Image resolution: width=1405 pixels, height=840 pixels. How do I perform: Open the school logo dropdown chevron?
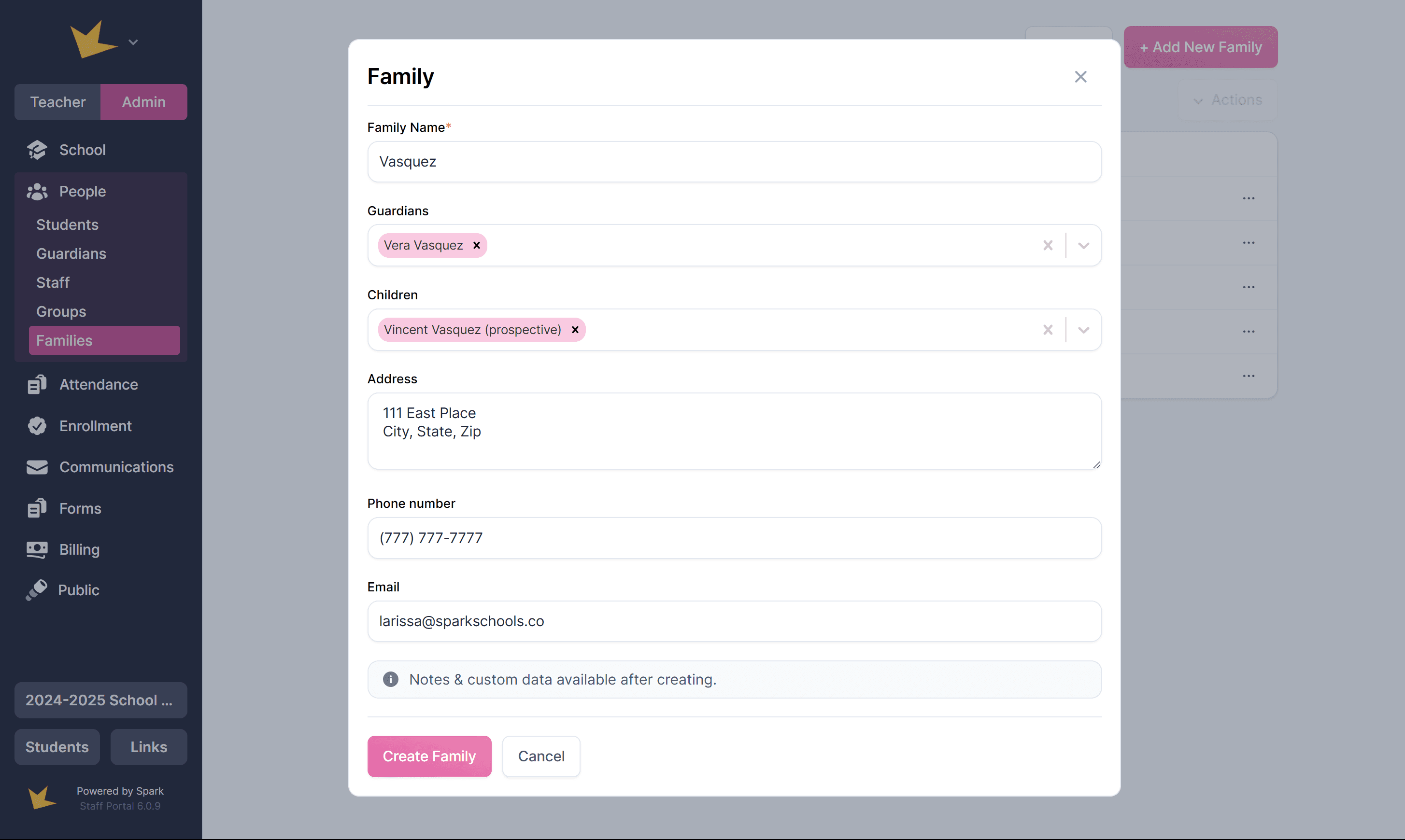click(133, 42)
